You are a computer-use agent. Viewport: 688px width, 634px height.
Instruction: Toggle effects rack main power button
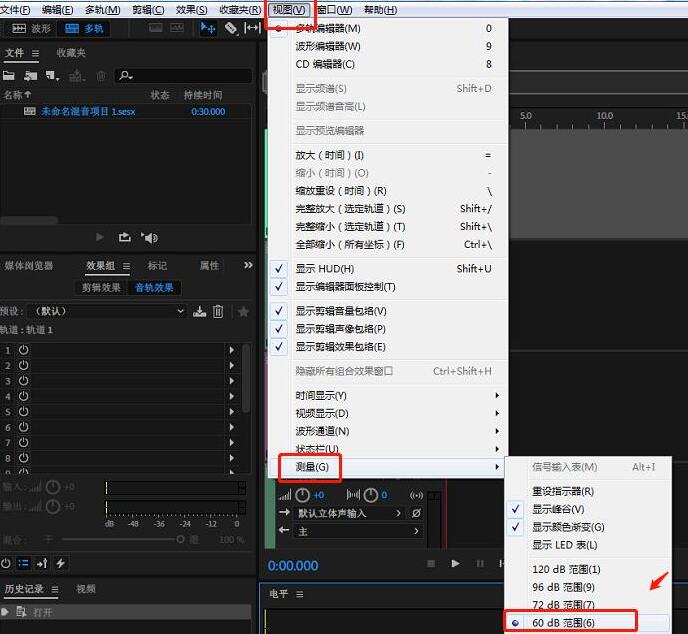(x=5, y=563)
